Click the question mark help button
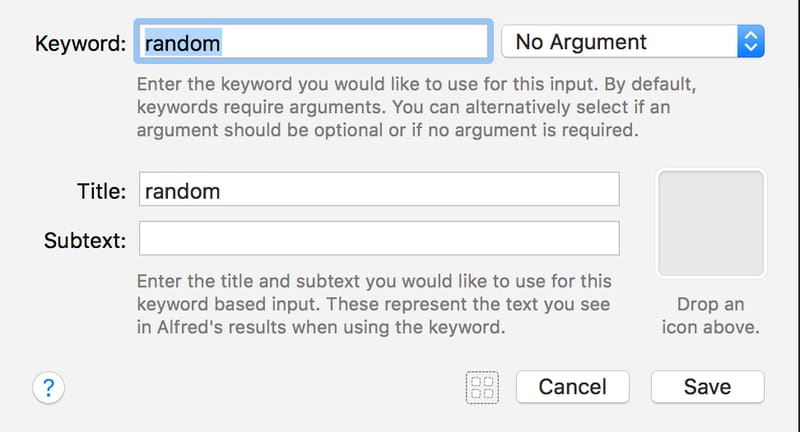This screenshot has height=432, width=800. (x=49, y=387)
